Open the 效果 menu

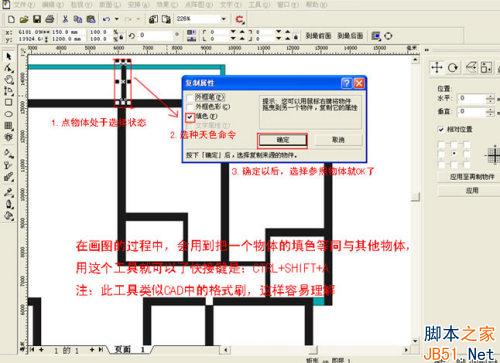pos(167,5)
